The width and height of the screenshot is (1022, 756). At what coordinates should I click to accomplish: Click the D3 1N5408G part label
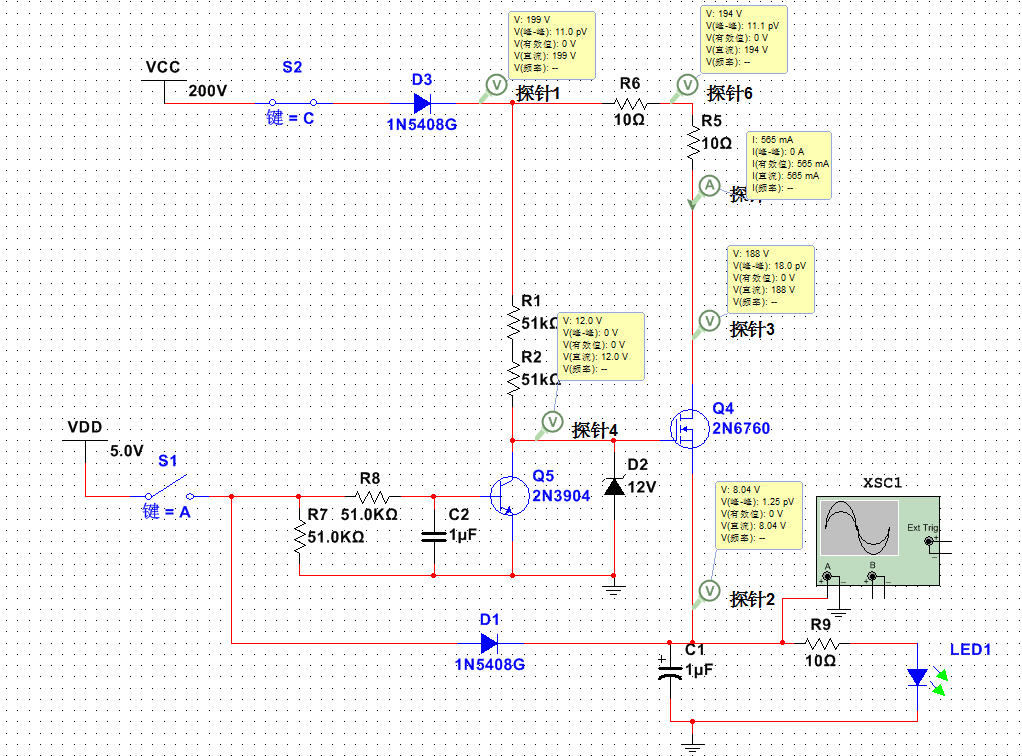(x=422, y=124)
